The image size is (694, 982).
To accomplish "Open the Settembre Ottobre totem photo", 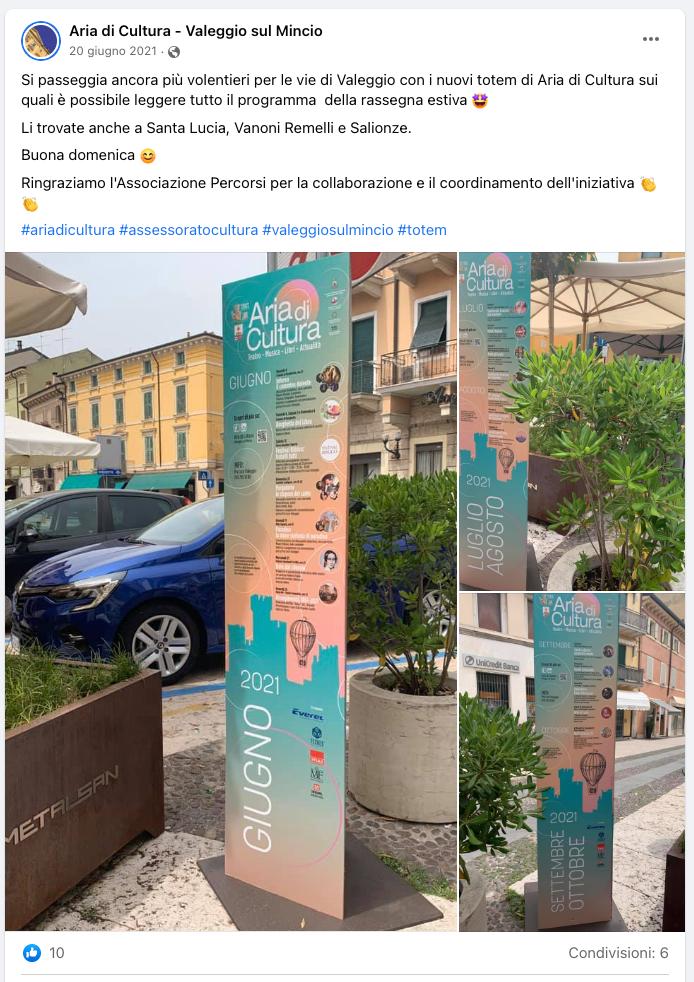I will (x=572, y=762).
